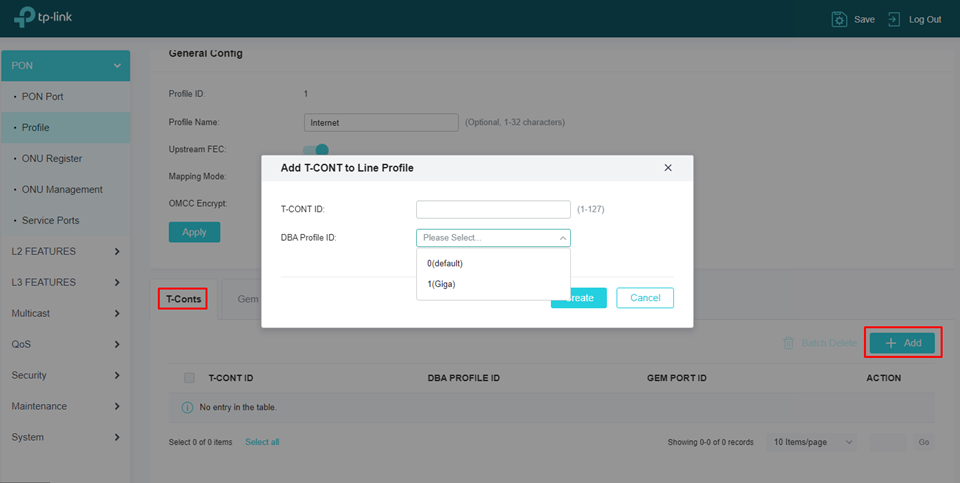The width and height of the screenshot is (960, 483).
Task: Click the Select all link
Action: [262, 442]
